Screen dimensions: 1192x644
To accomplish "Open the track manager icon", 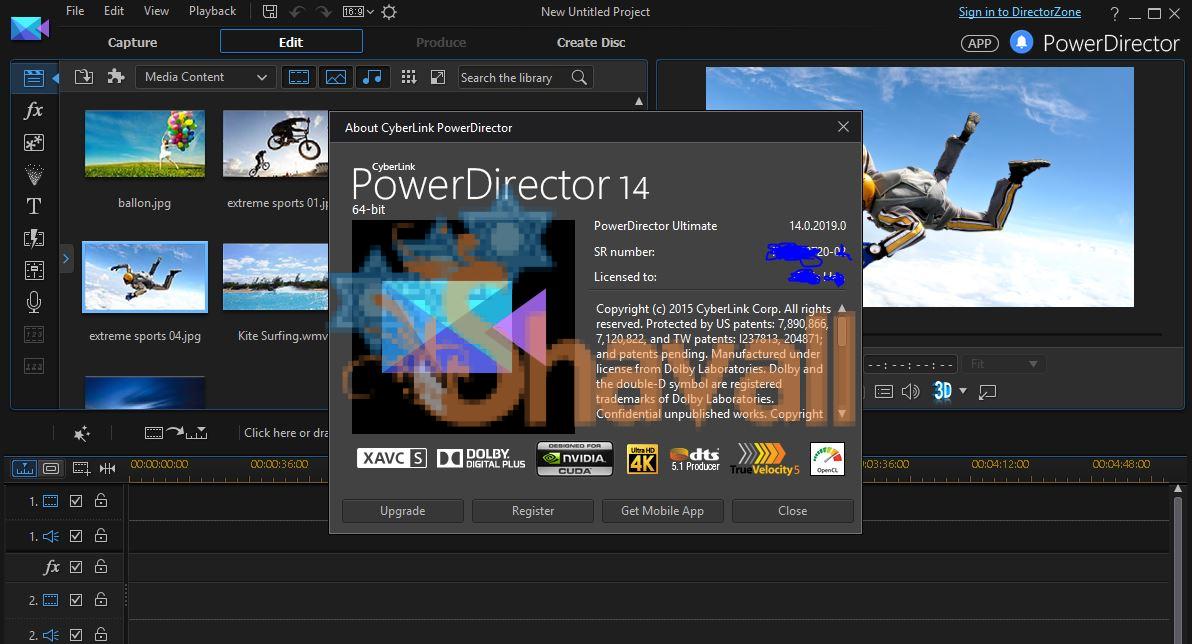I will [x=81, y=468].
